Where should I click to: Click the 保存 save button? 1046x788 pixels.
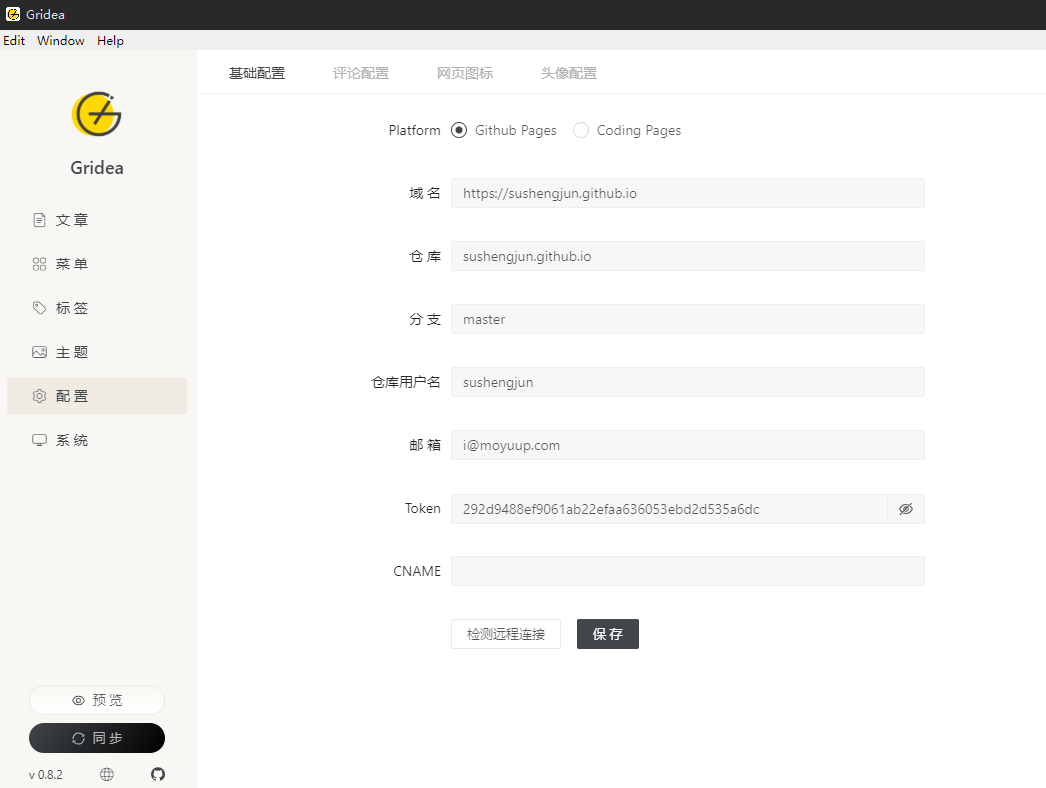pos(607,633)
